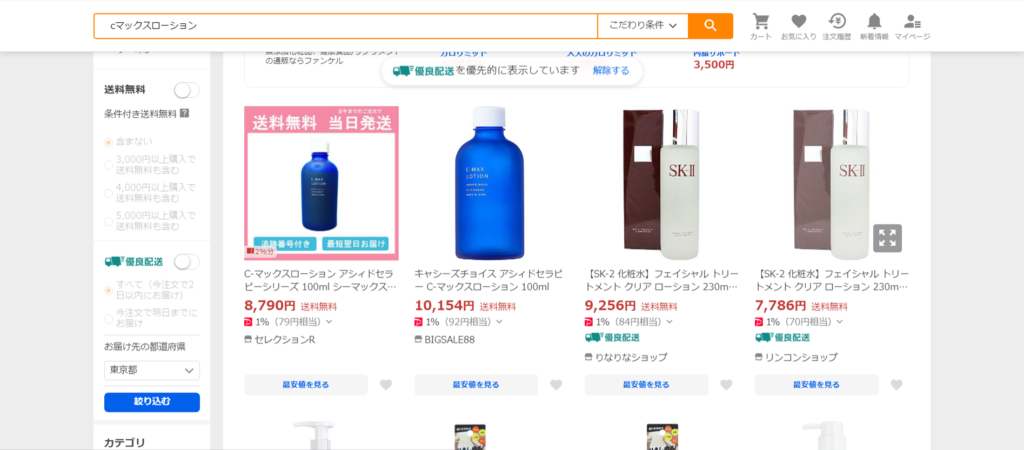Viewport: 1024px width, 450px height.
Task: Click 解除する link in delivery banner
Action: 611,71
